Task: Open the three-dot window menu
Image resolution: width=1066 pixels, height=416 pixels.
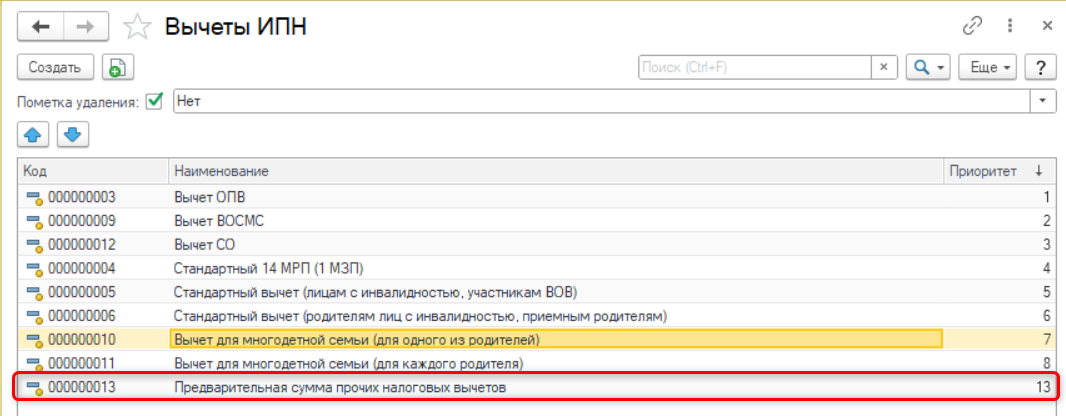Action: [x=1011, y=27]
